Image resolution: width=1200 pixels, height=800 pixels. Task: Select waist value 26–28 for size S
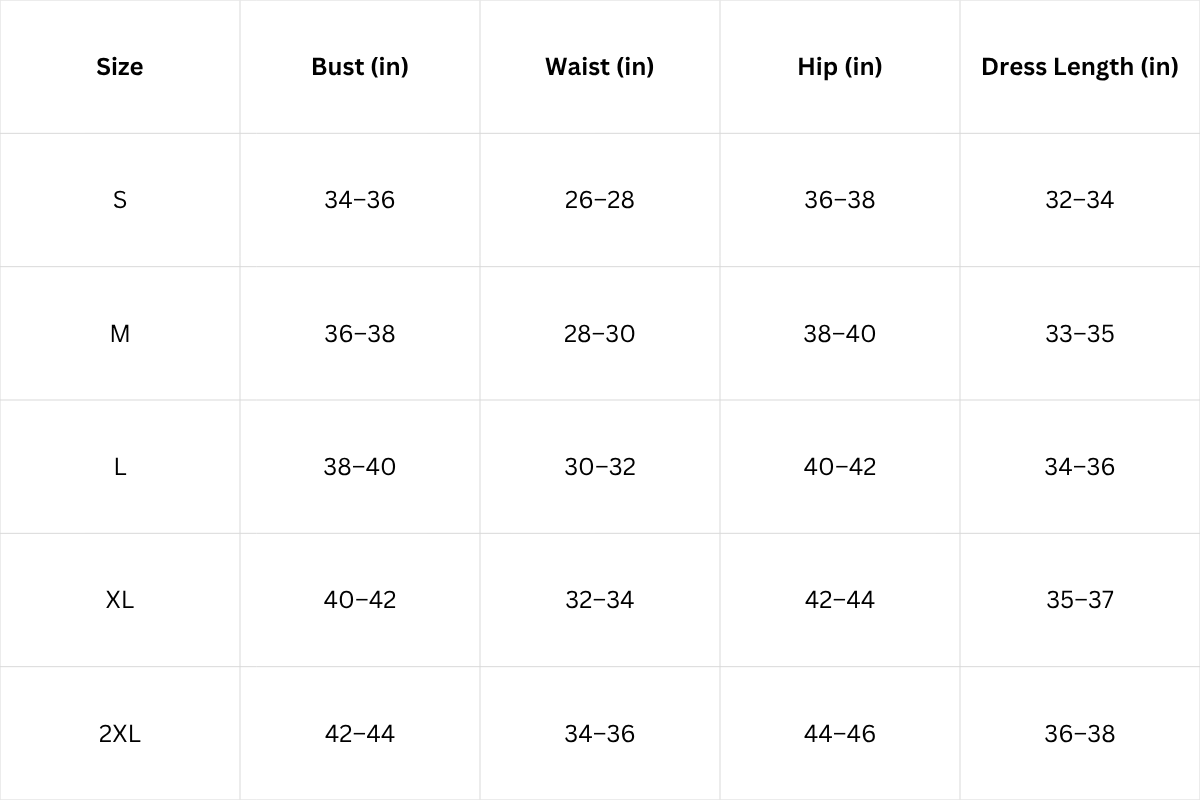(x=599, y=200)
